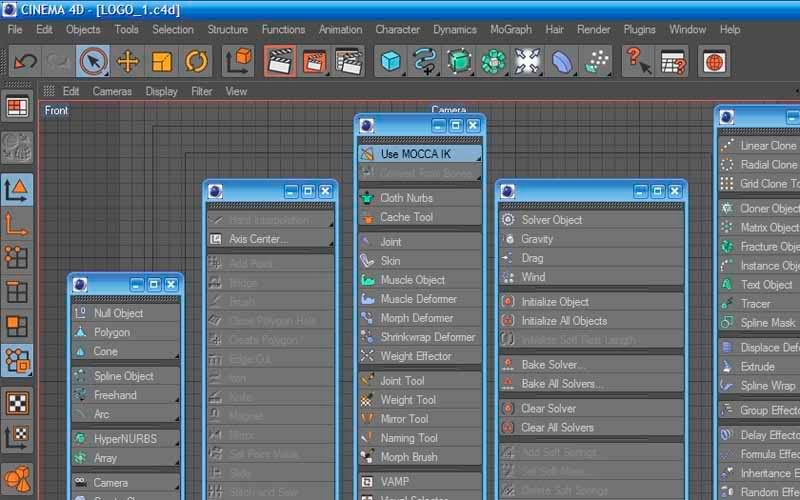Click the particle emitter toolbar icon
800x500 pixels.
[x=596, y=62]
